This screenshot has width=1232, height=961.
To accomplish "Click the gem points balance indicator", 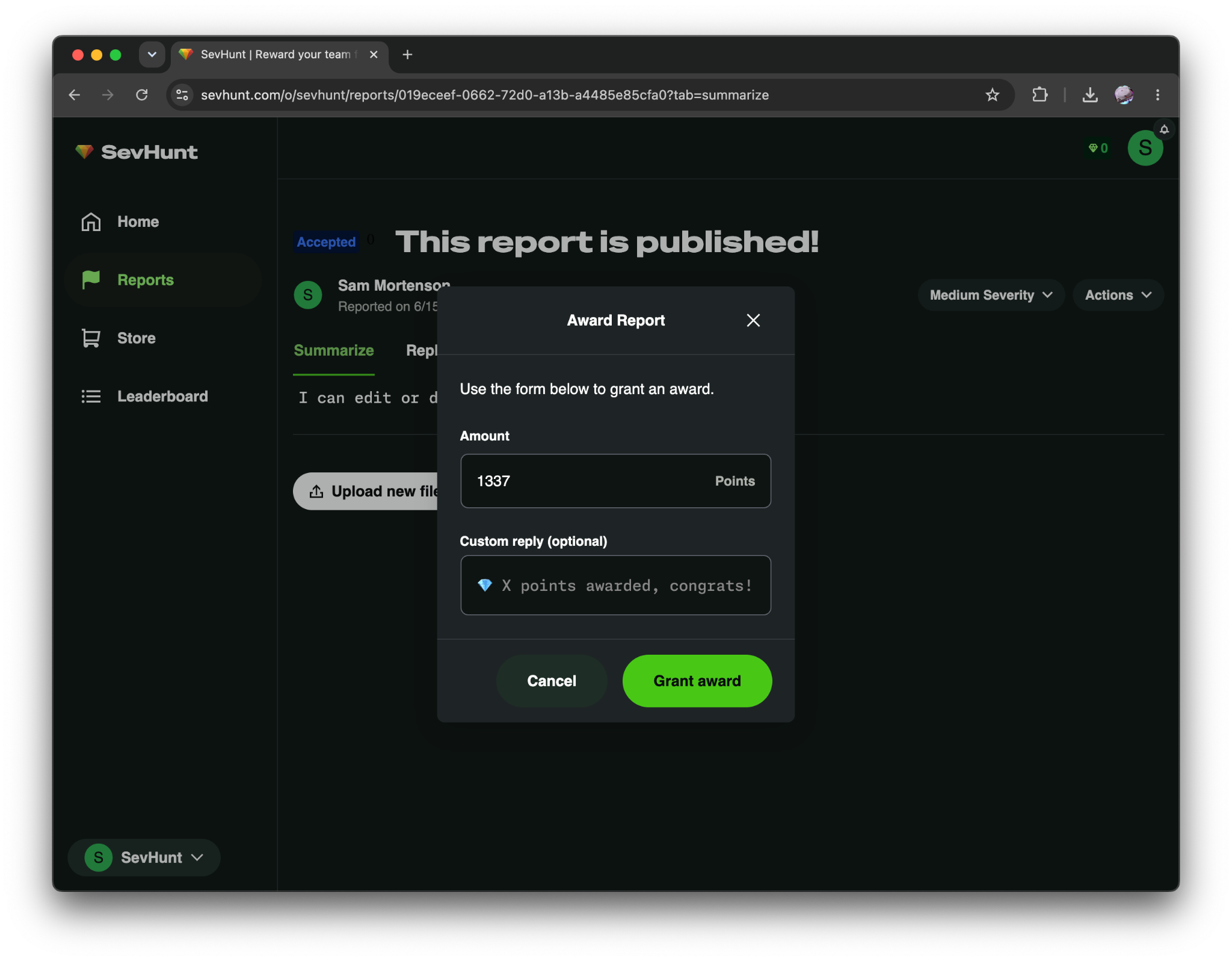I will pyautogui.click(x=1098, y=148).
